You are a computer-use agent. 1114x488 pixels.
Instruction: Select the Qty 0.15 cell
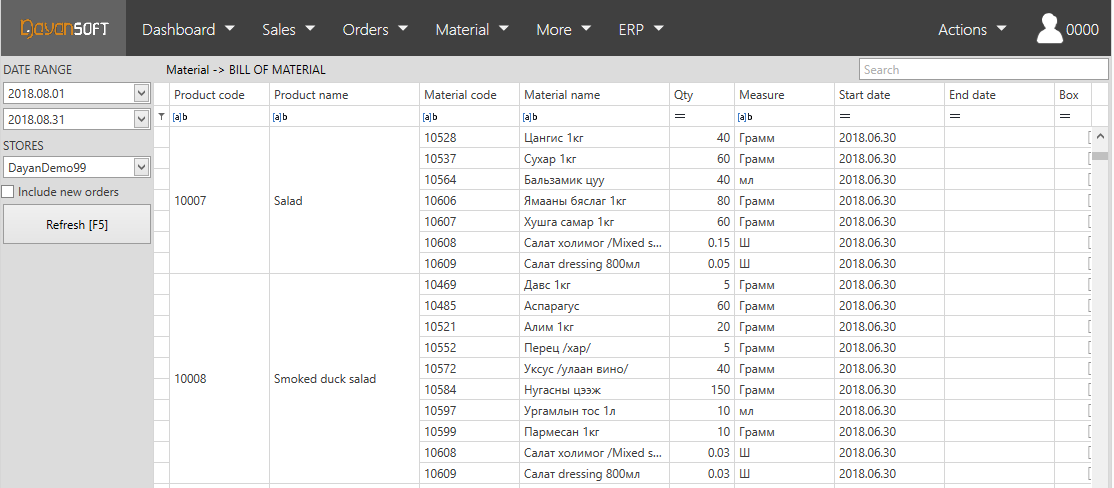[702, 243]
